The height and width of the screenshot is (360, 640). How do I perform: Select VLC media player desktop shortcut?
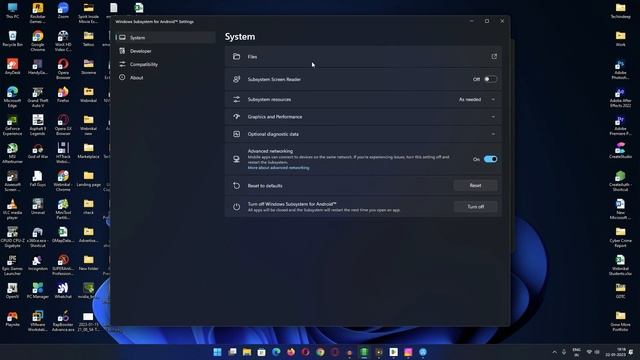(x=12, y=209)
